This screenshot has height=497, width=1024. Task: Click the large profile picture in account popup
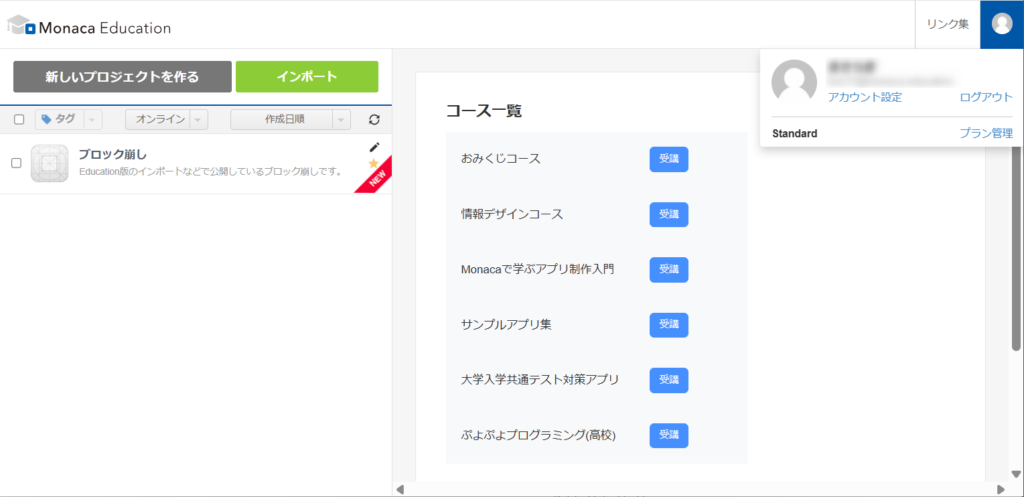click(x=795, y=83)
